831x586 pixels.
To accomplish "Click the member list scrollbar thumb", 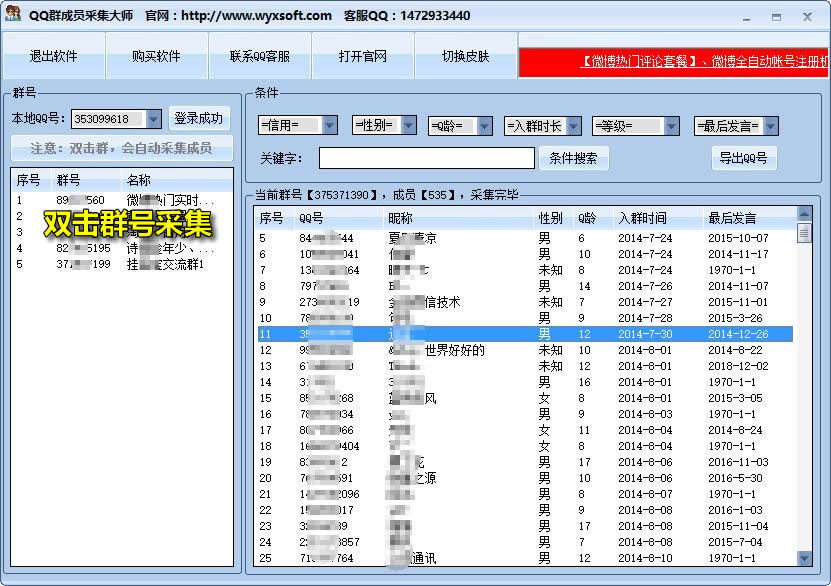I will tap(804, 233).
